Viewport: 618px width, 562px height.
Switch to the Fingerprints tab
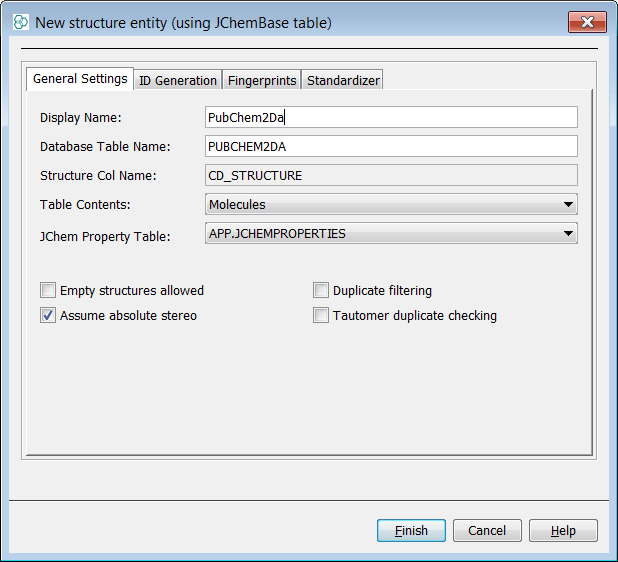point(262,80)
